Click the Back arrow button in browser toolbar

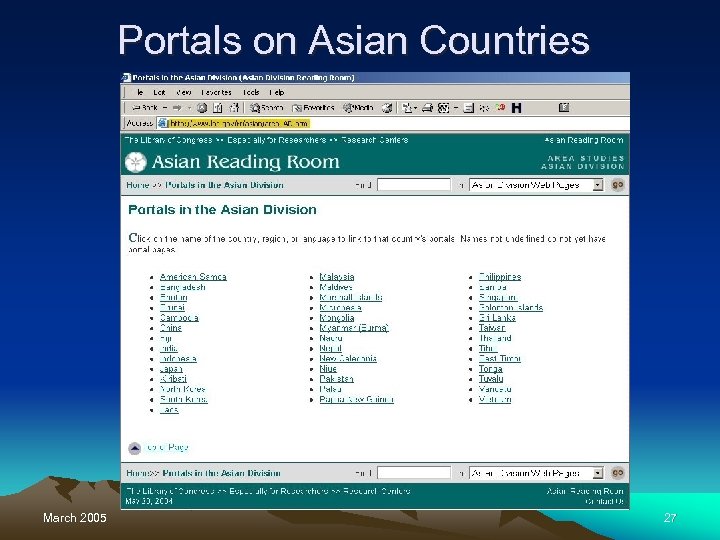pyautogui.click(x=144, y=108)
